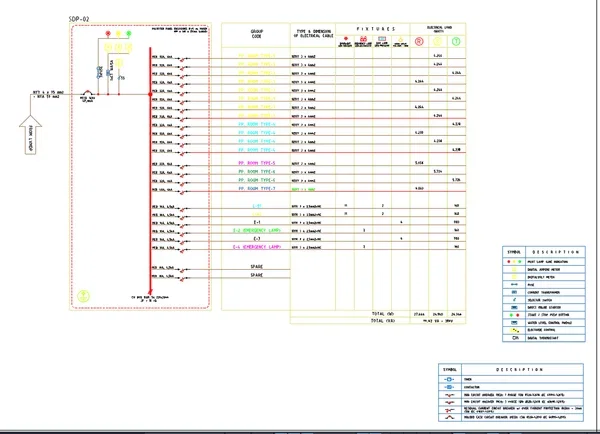Select the E-1 group code label
This screenshot has height=434, width=600.
tap(257, 222)
